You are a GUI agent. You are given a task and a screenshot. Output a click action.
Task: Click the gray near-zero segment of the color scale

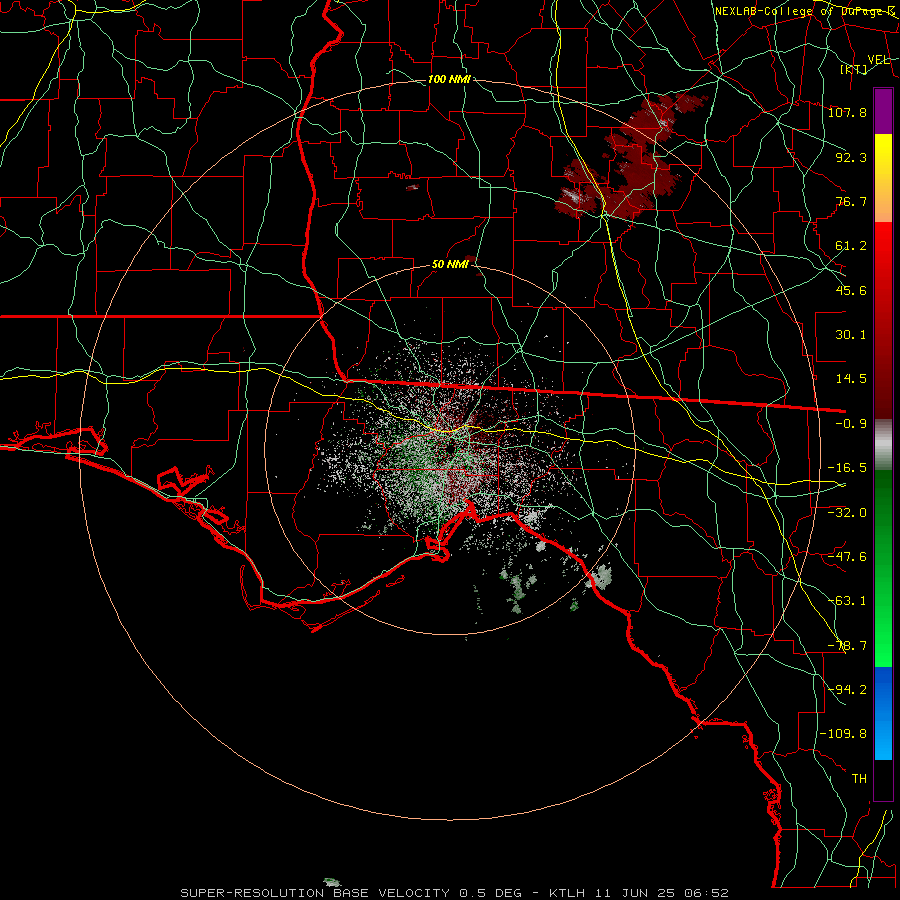[883, 445]
